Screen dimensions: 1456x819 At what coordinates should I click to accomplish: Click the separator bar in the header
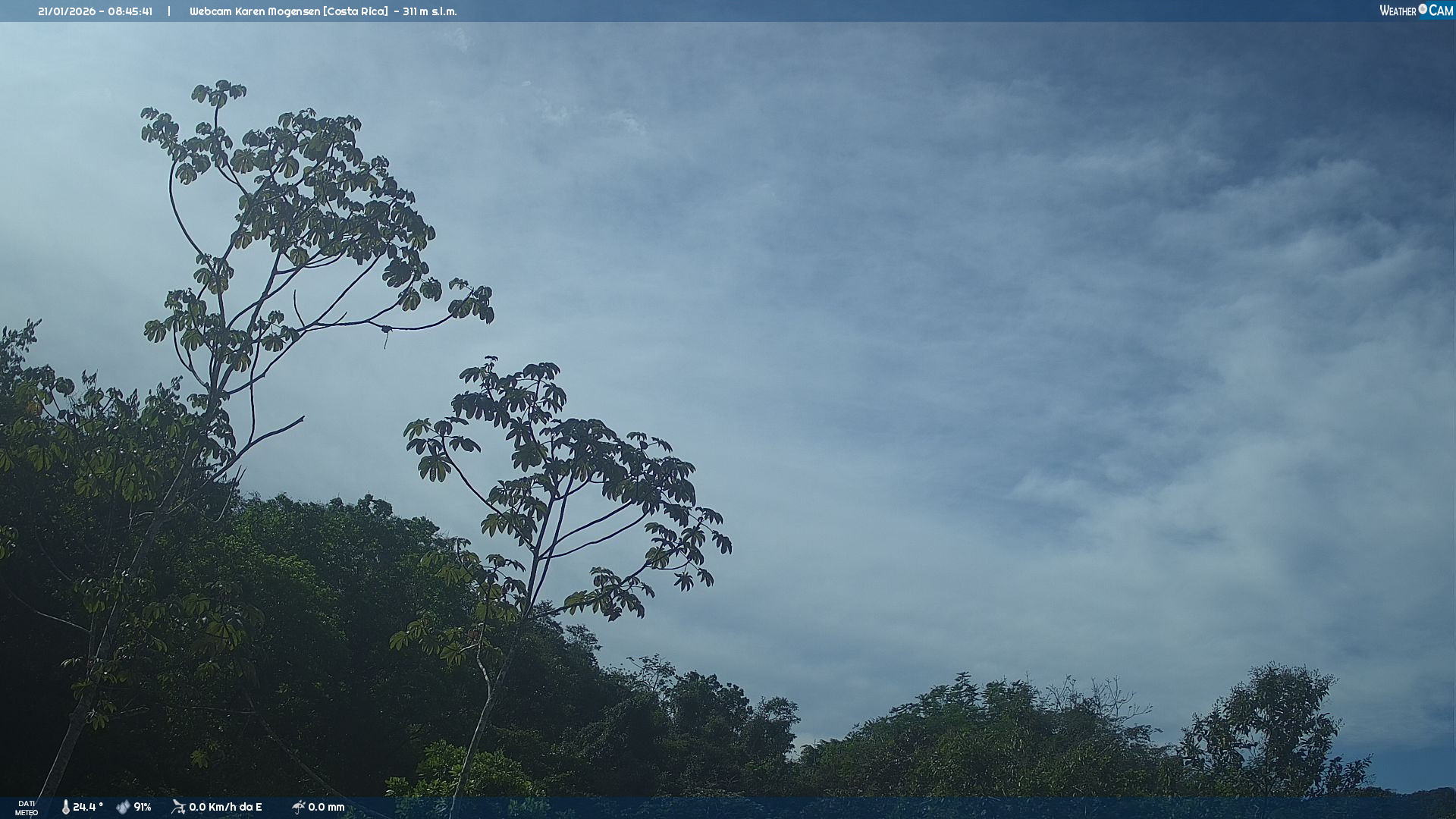tap(169, 11)
